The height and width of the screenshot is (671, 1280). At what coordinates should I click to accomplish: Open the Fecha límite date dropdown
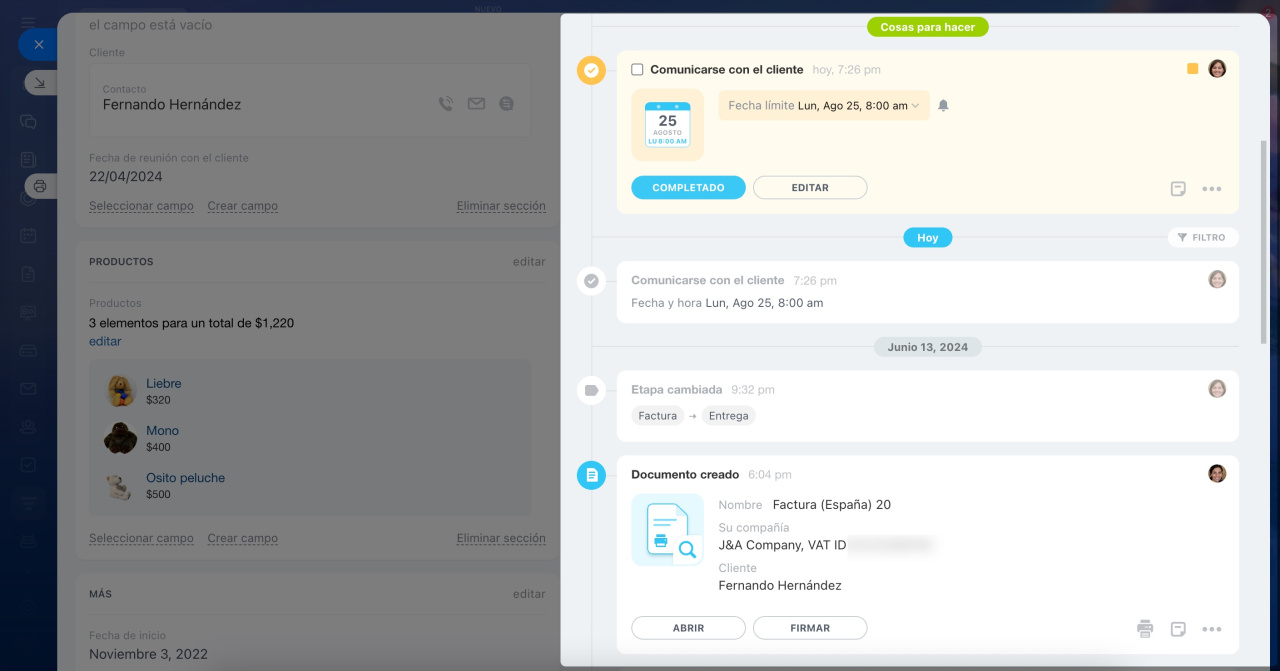(823, 106)
